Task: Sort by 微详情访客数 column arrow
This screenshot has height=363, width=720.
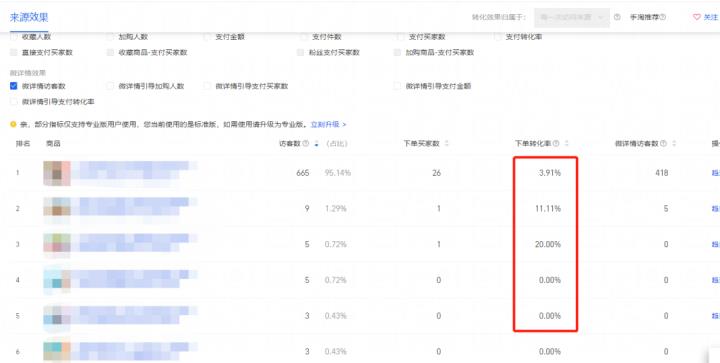Action: 674,144
